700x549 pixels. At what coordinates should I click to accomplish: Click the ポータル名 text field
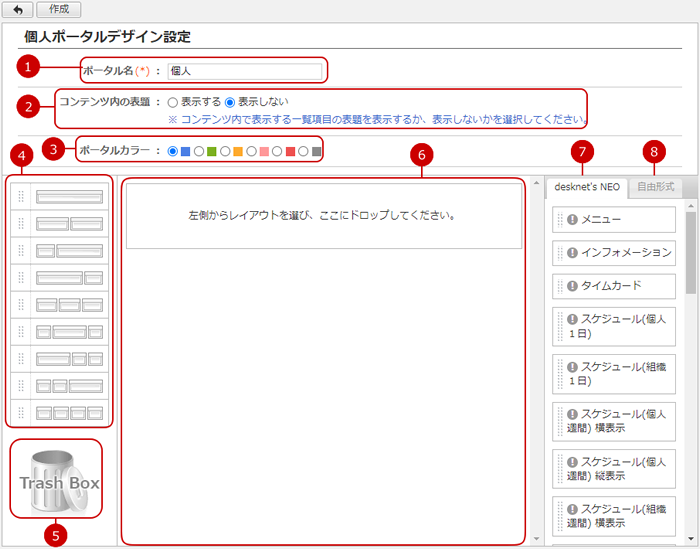pyautogui.click(x=245, y=71)
